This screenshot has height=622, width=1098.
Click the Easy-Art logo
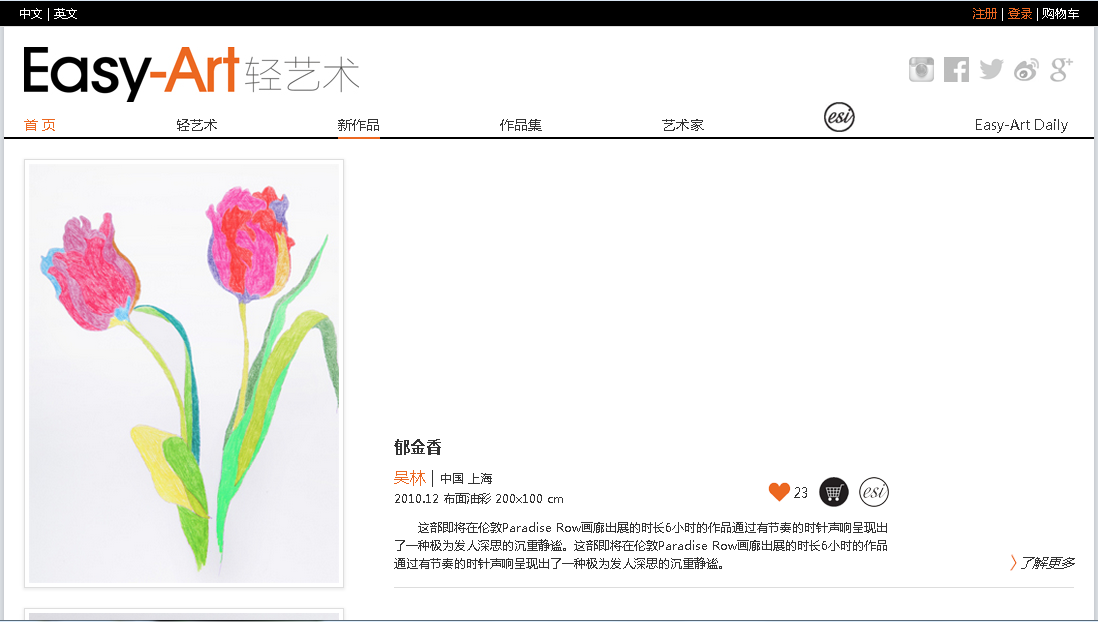click(190, 72)
